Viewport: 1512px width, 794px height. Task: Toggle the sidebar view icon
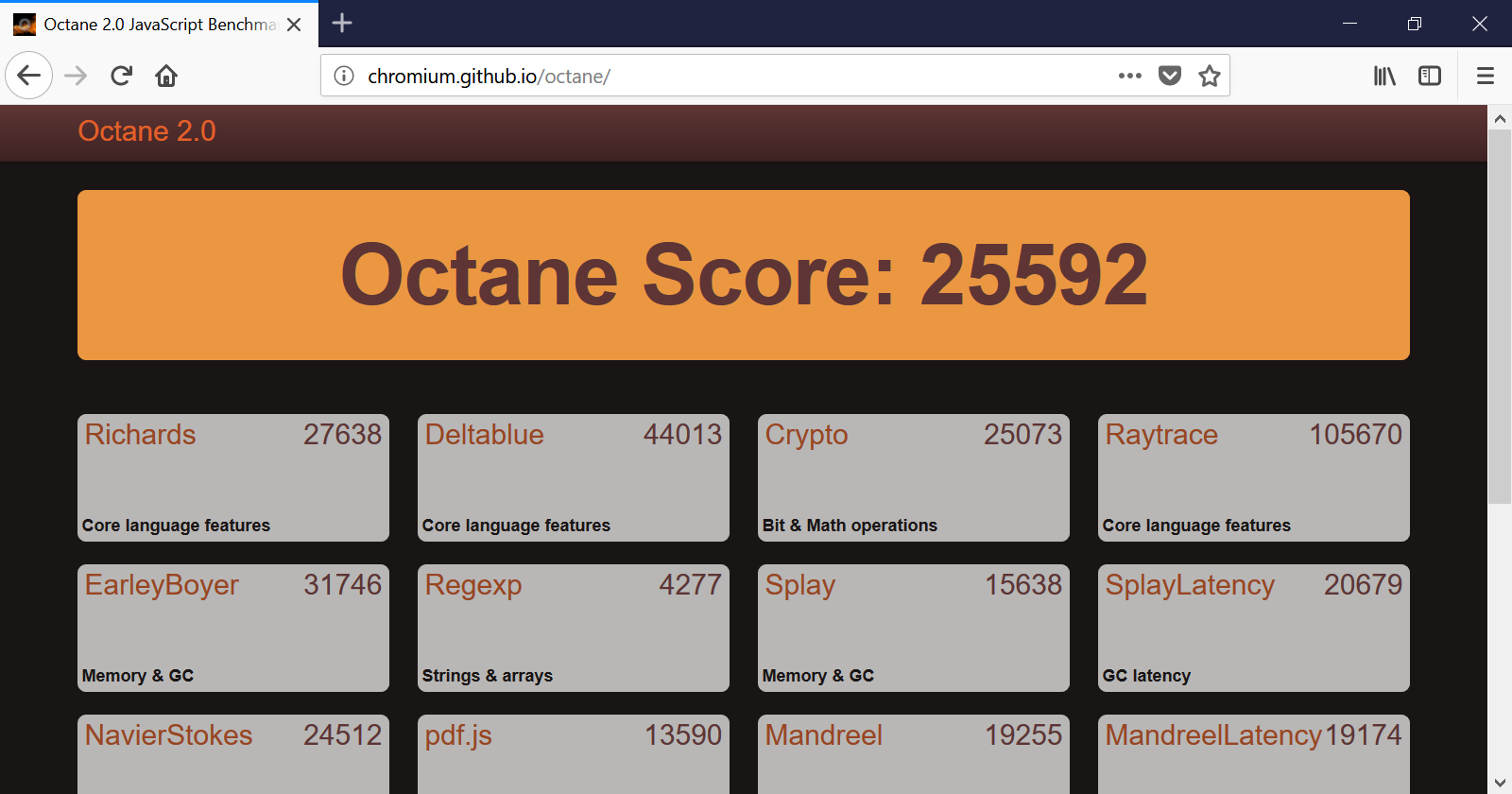click(1430, 76)
